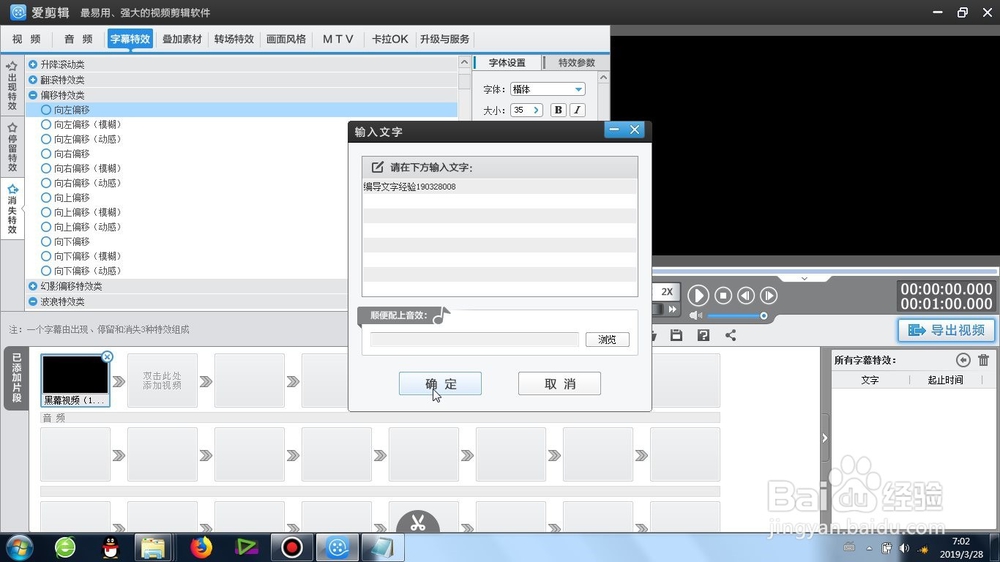Remove the black screen video clip thumbnail
The height and width of the screenshot is (562, 1000).
pyautogui.click(x=107, y=357)
